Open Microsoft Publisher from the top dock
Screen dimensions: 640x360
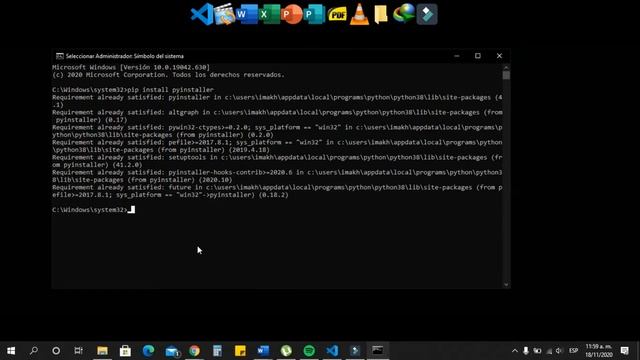tap(314, 14)
